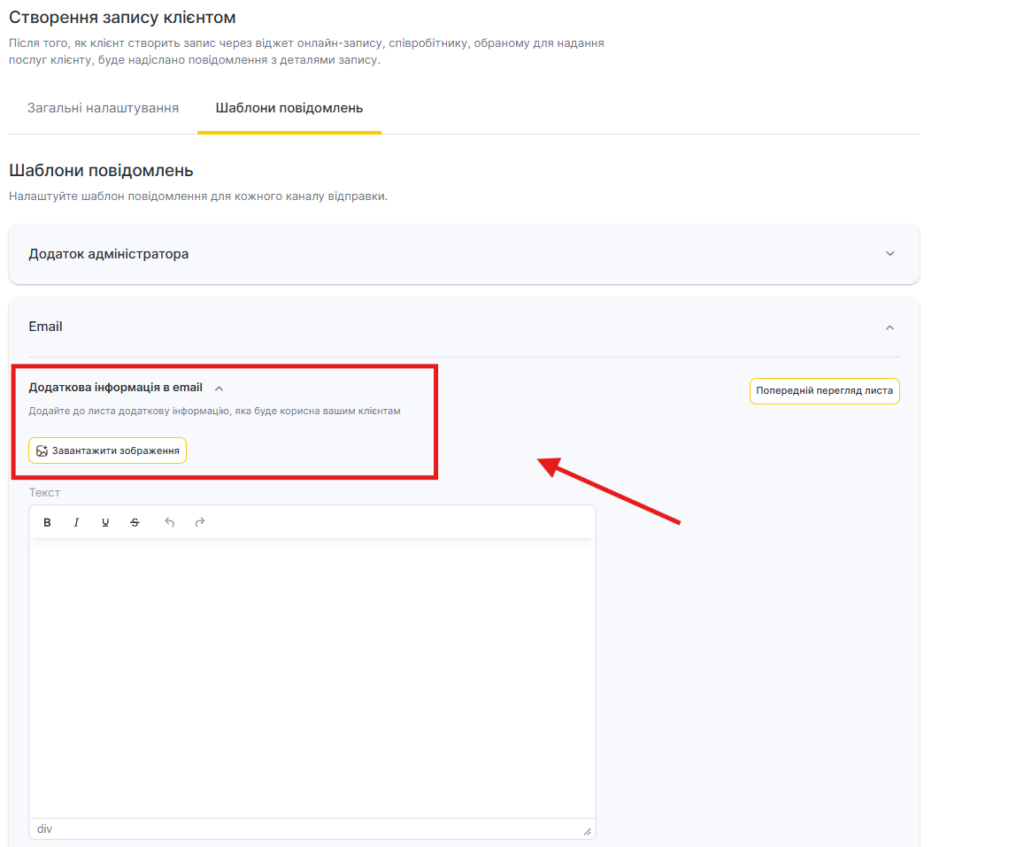Apply italic formatting in editor toolbar
The image size is (1024, 847).
(x=76, y=523)
